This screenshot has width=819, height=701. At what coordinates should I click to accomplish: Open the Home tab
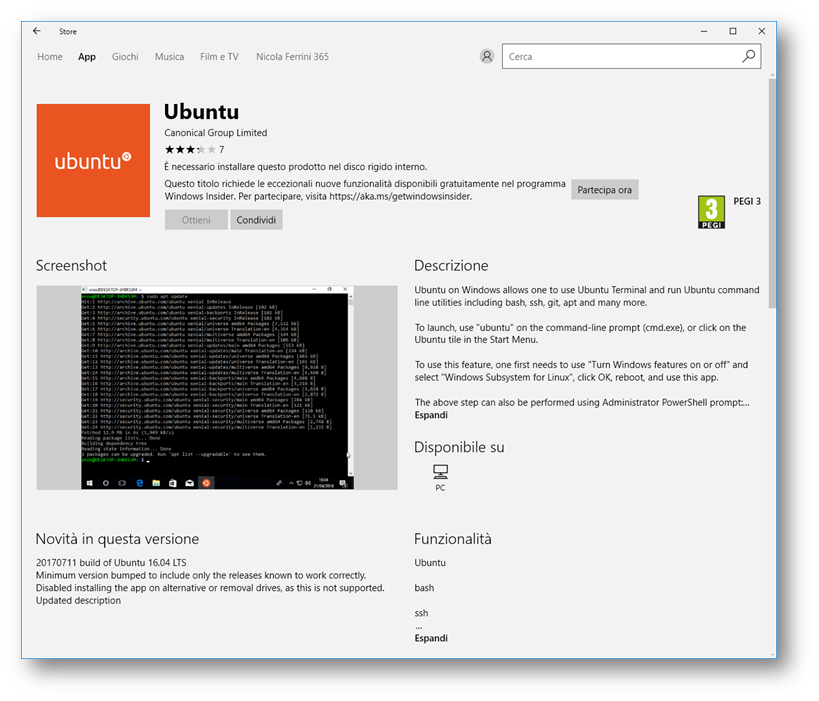(50, 56)
